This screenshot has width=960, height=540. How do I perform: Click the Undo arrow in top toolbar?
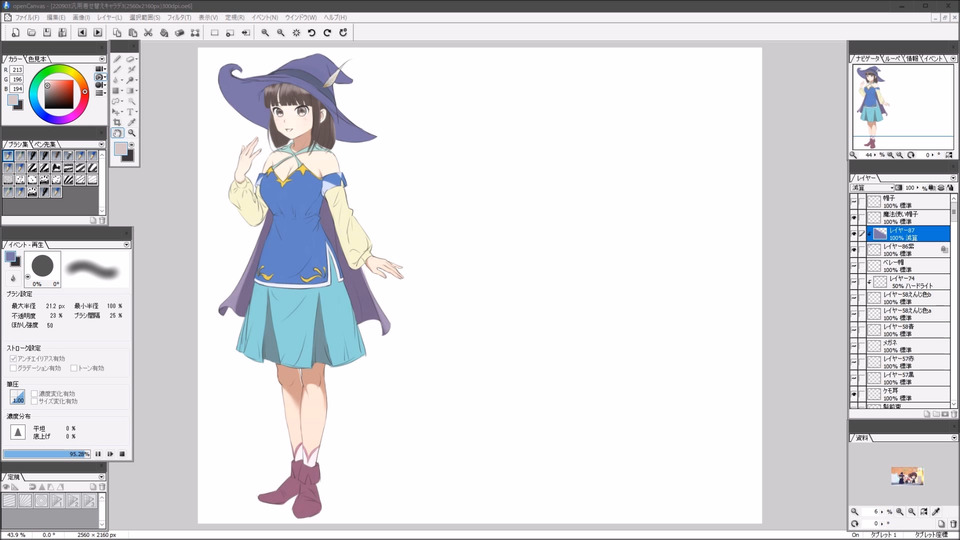pos(312,32)
